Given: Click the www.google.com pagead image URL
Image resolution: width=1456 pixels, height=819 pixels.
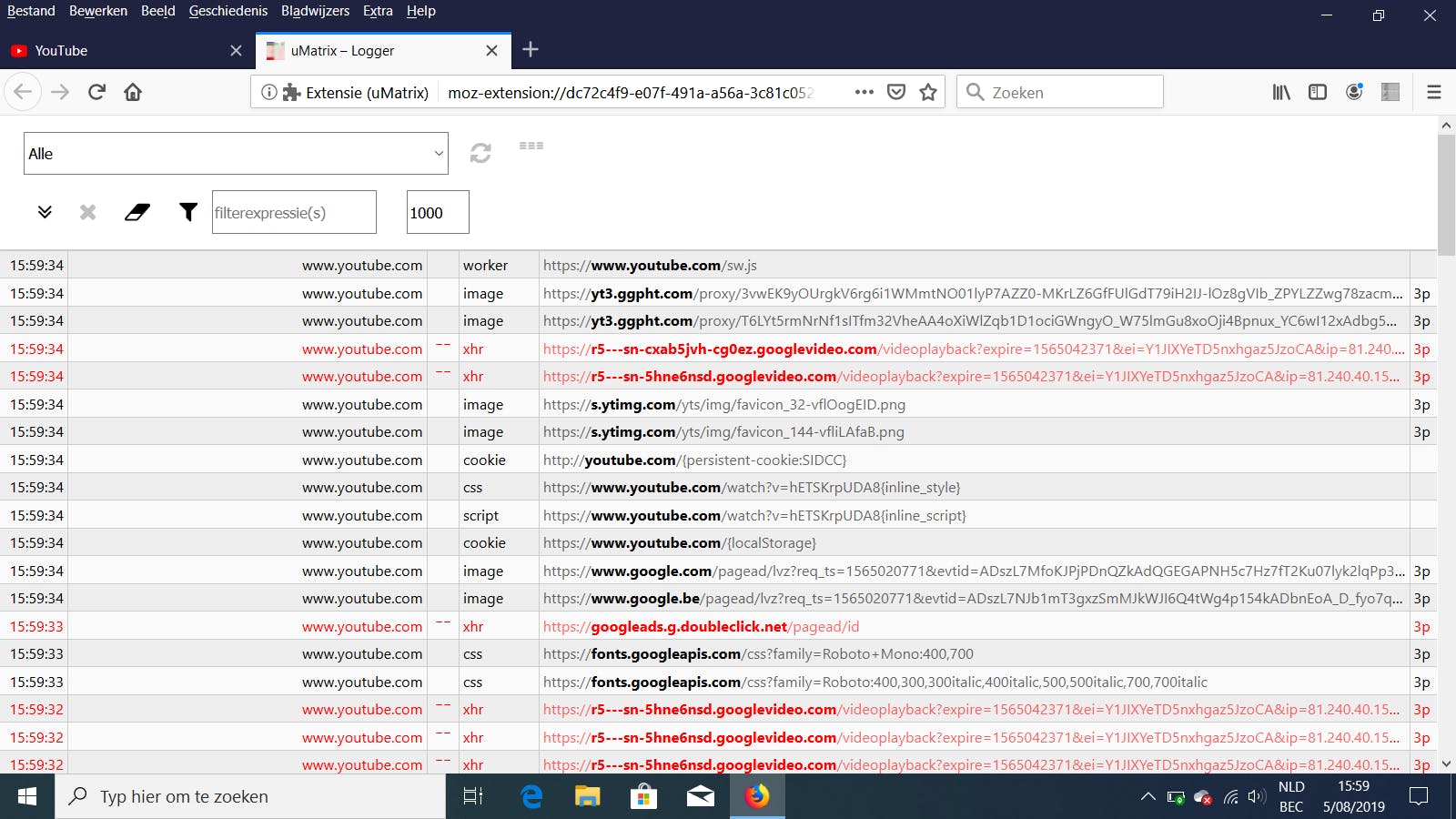Looking at the screenshot, I should [974, 571].
